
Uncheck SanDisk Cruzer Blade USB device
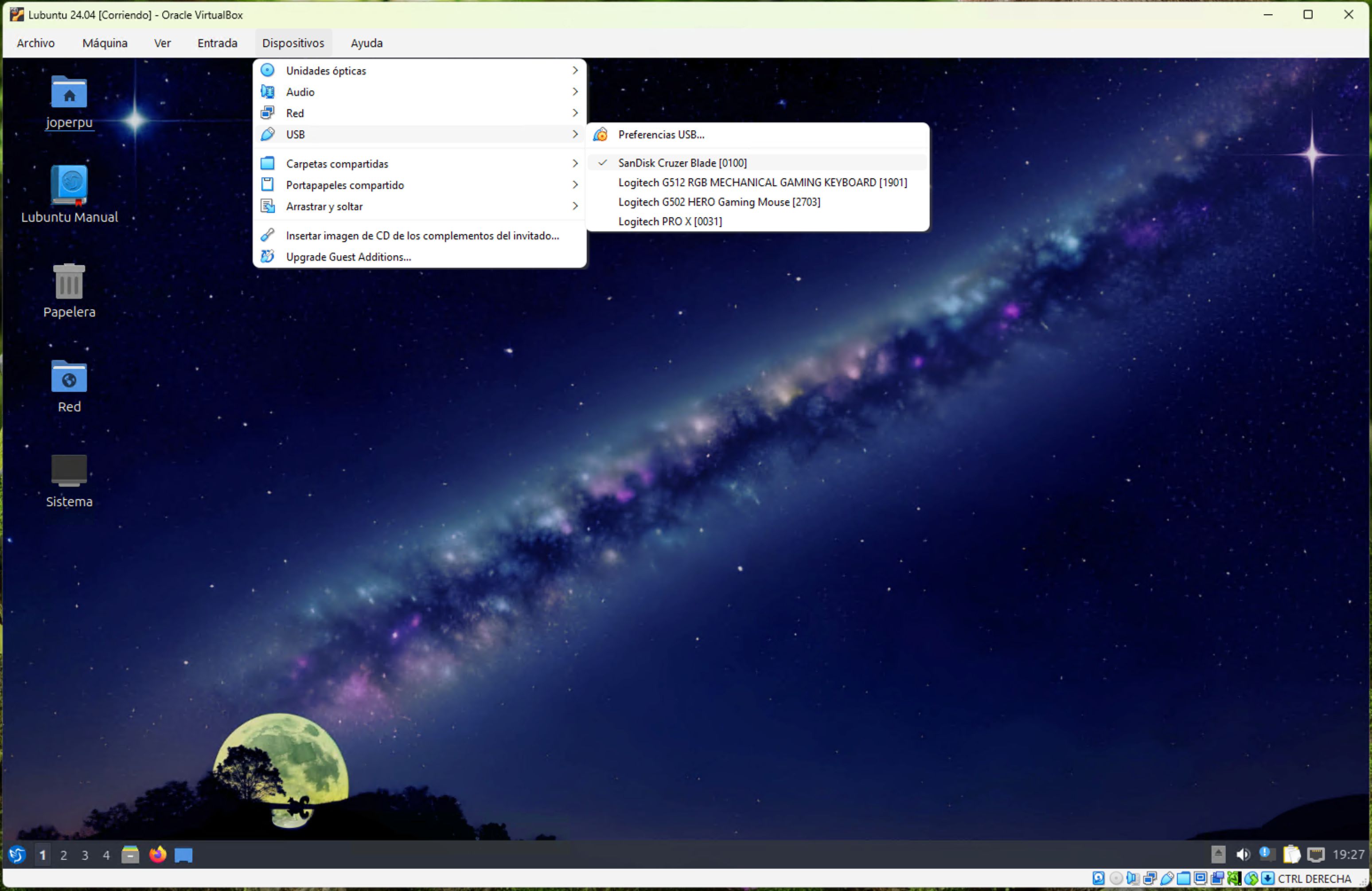[757, 163]
